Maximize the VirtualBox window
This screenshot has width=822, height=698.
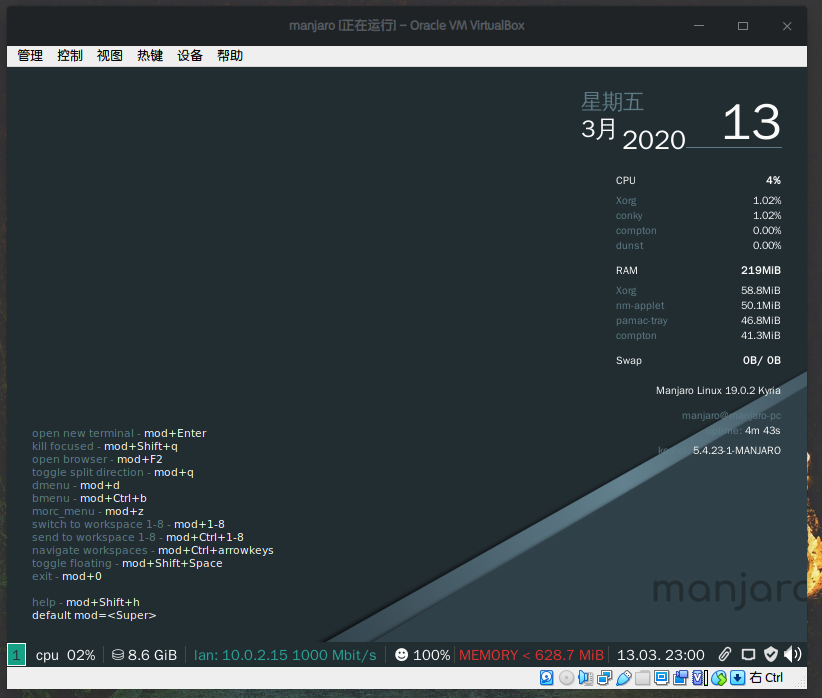tap(743, 26)
